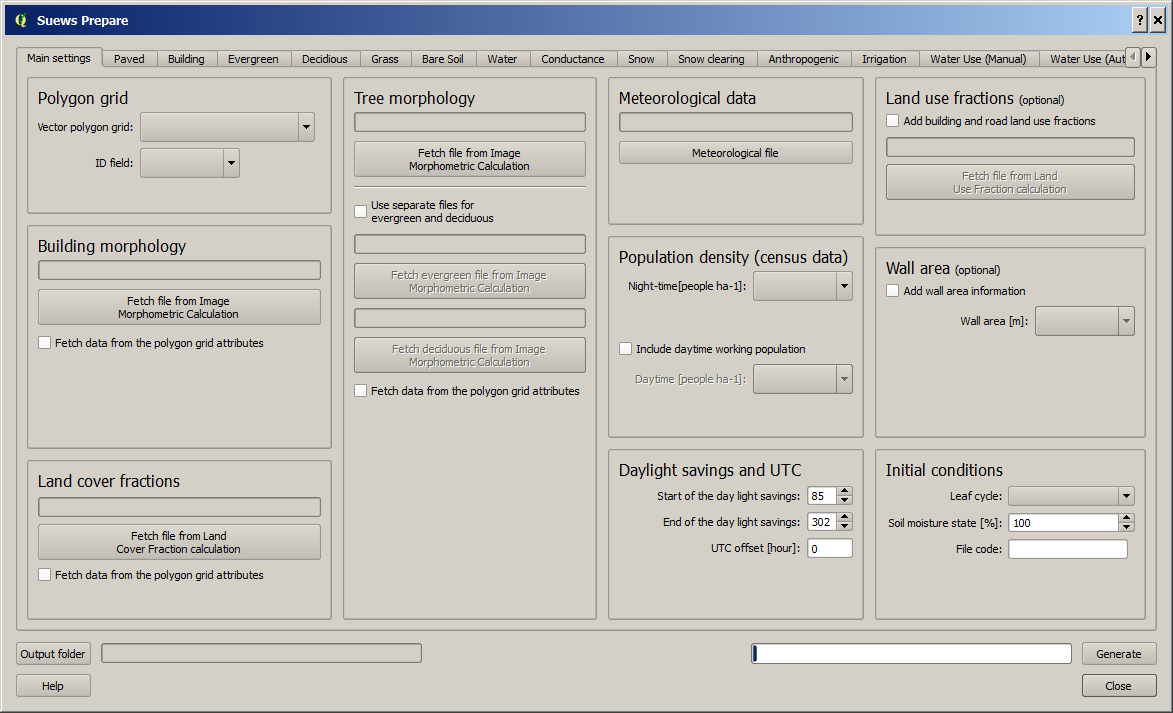Open the Anthropogenic tab

[x=803, y=59]
